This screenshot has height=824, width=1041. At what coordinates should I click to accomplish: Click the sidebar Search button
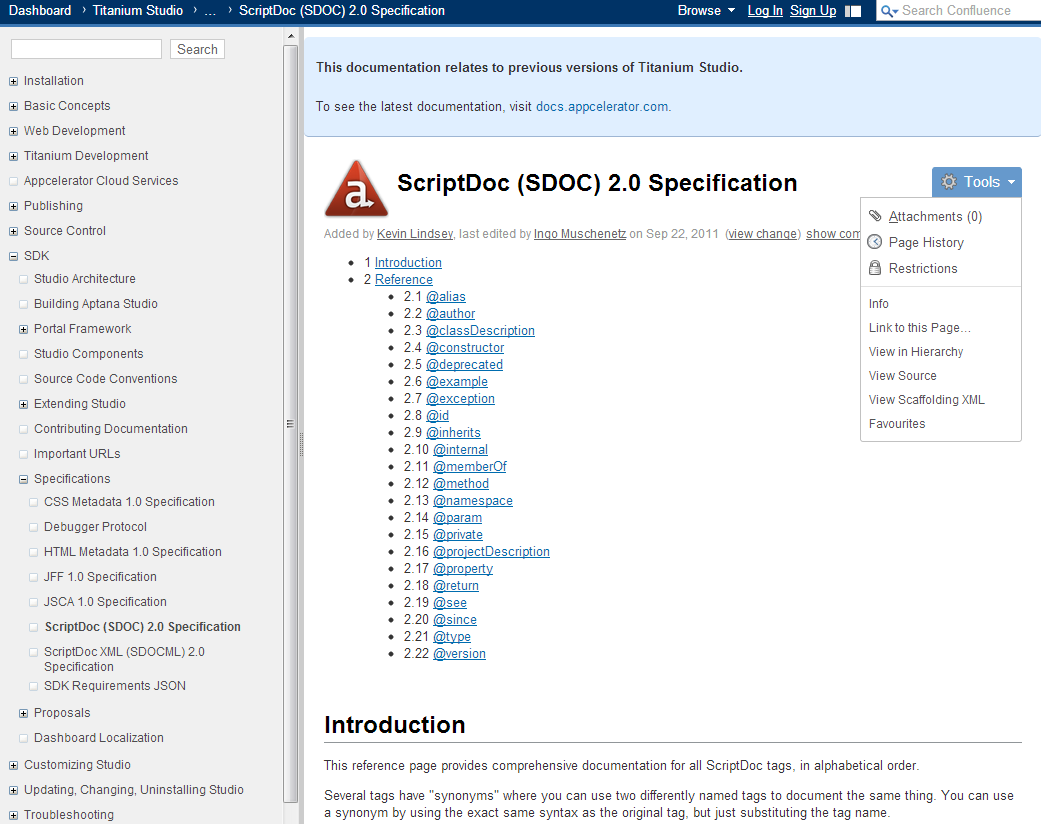(197, 49)
